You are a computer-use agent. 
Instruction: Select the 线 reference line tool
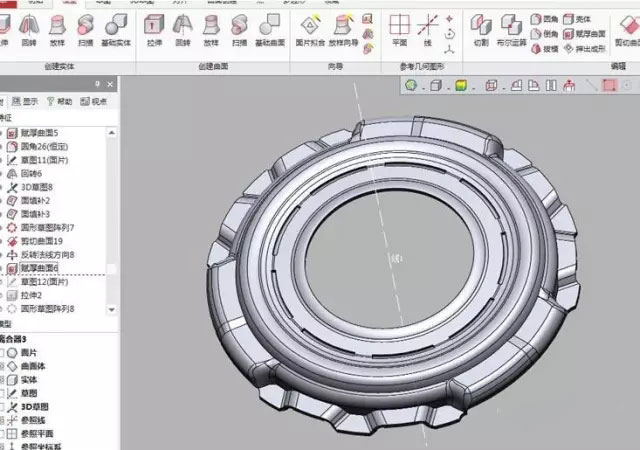pyautogui.click(x=428, y=28)
